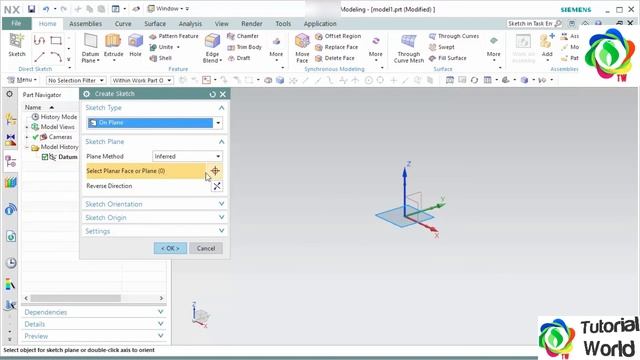Collapse the Sketch Type section
640x360 pixels.
click(221, 108)
